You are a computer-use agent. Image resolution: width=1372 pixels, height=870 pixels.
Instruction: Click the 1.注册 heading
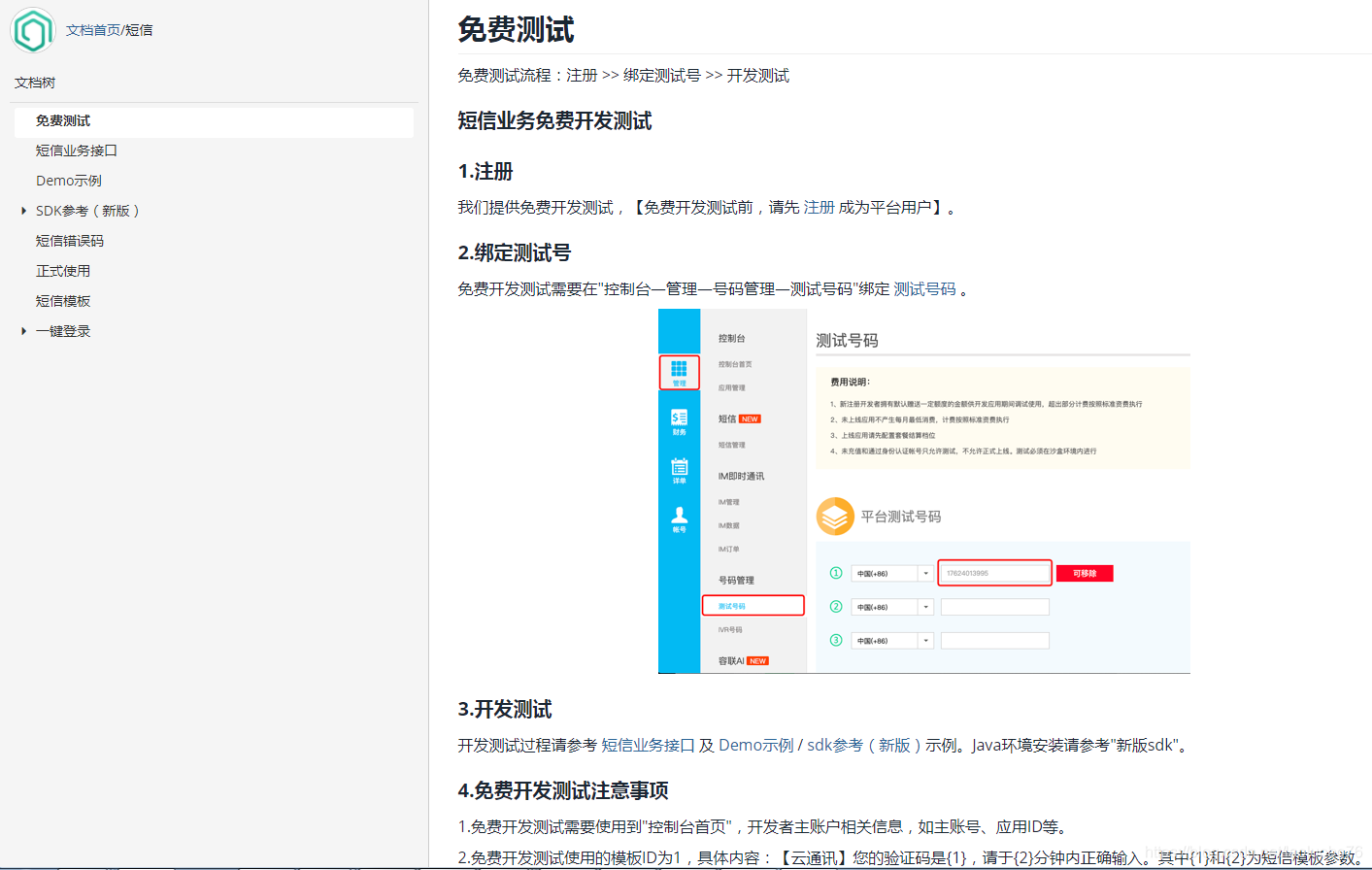tap(485, 171)
